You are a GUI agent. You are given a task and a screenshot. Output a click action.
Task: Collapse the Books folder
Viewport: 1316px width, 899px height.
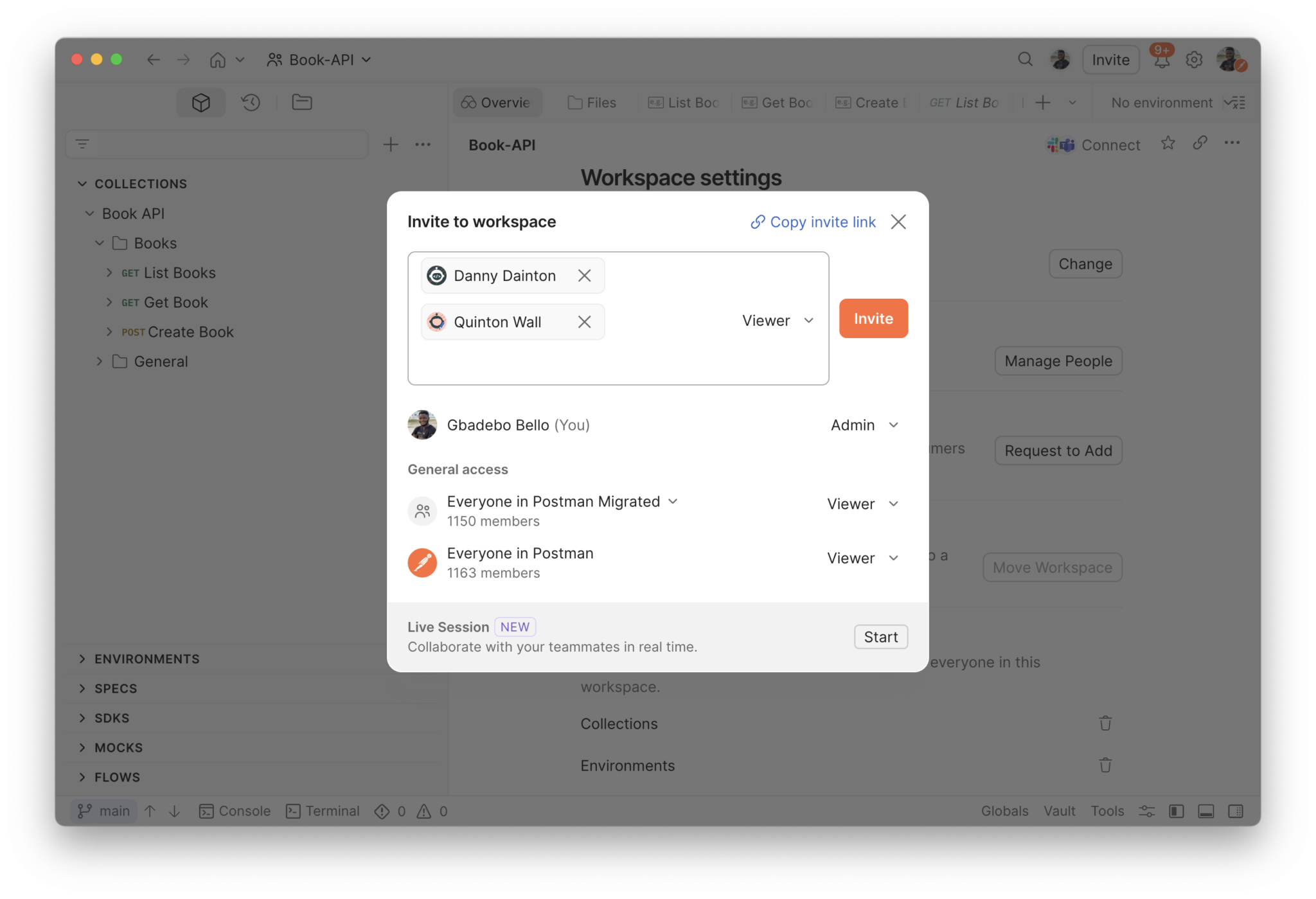(100, 243)
